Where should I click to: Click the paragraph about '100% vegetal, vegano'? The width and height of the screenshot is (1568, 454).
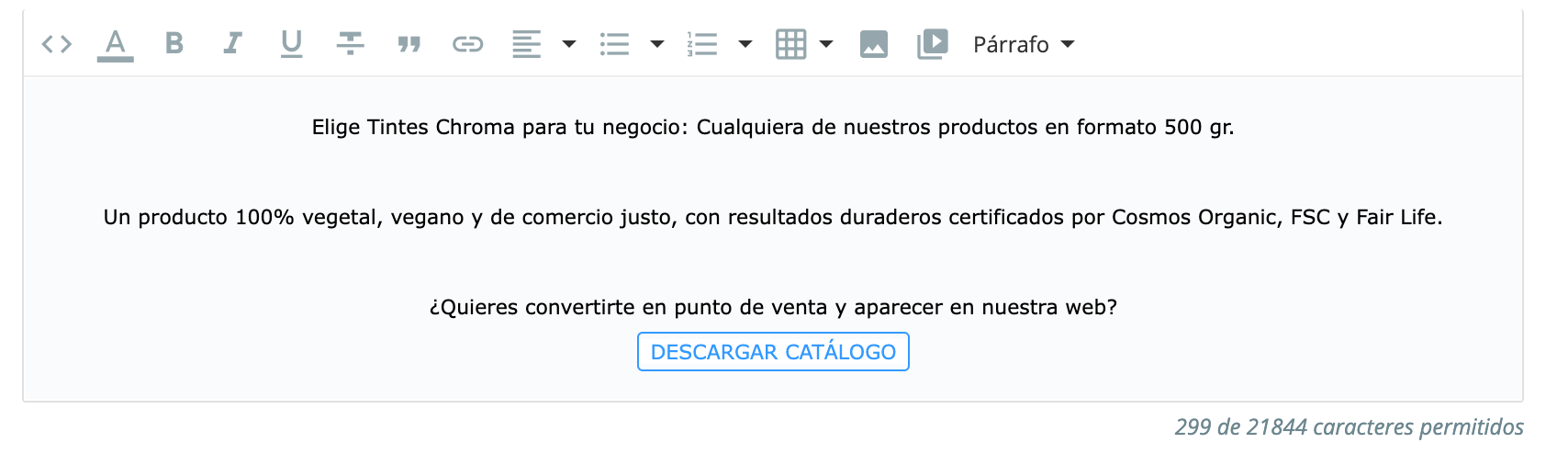pyautogui.click(x=773, y=217)
